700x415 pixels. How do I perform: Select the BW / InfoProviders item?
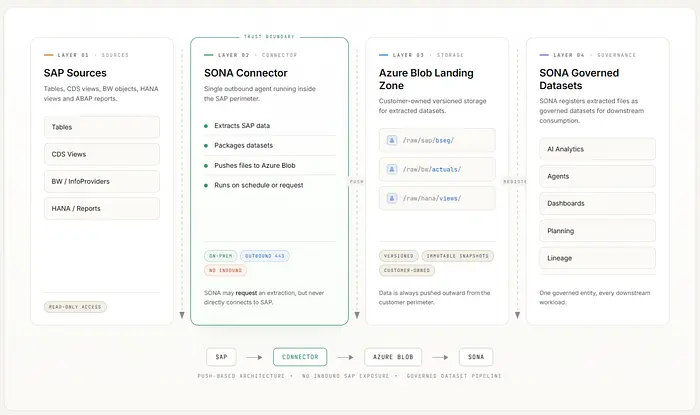tap(102, 182)
